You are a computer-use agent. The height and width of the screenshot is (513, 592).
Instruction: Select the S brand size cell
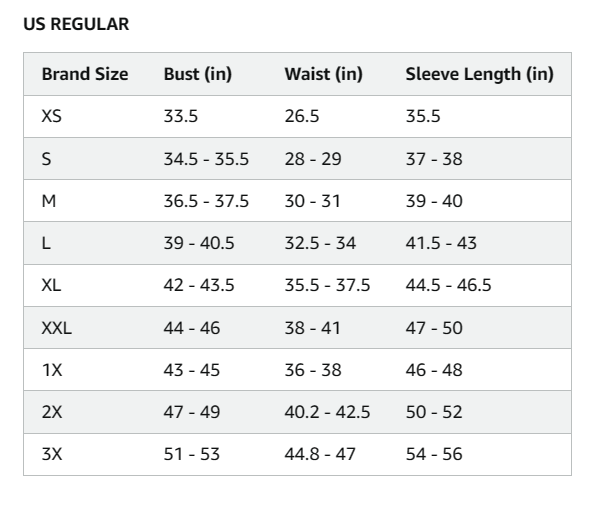click(x=46, y=159)
